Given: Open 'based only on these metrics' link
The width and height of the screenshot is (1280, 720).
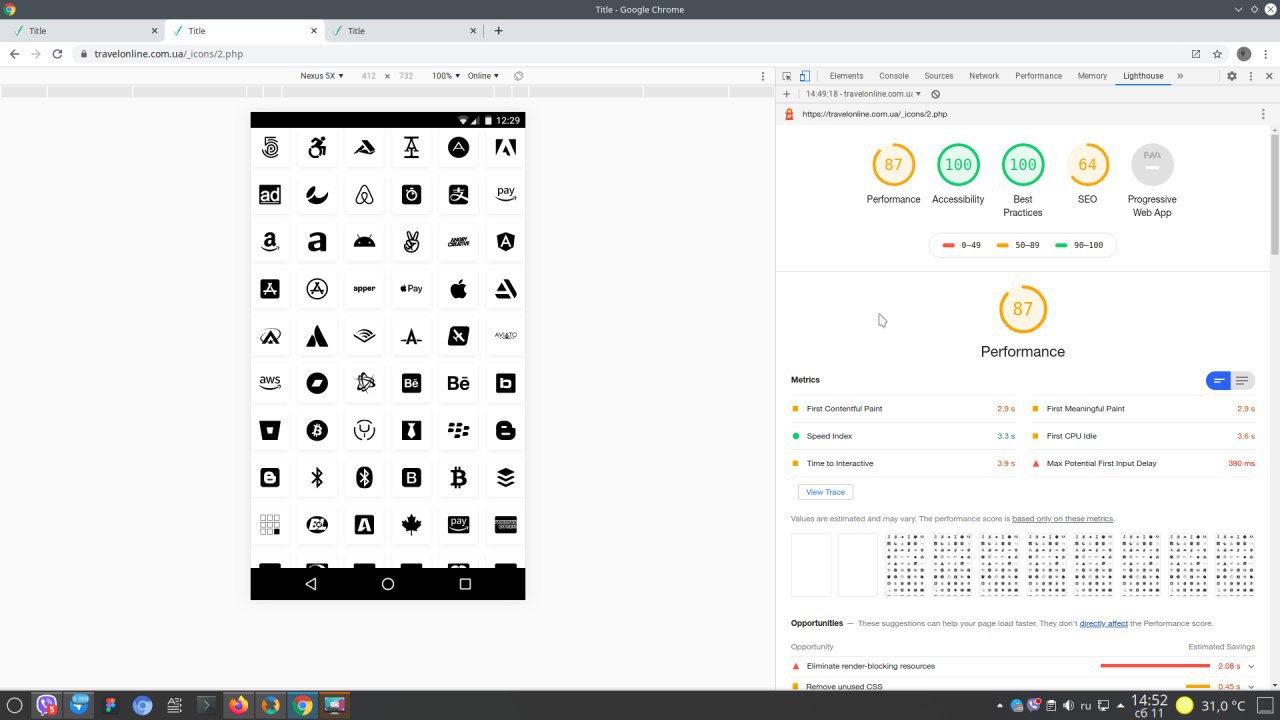Looking at the screenshot, I should (1063, 519).
